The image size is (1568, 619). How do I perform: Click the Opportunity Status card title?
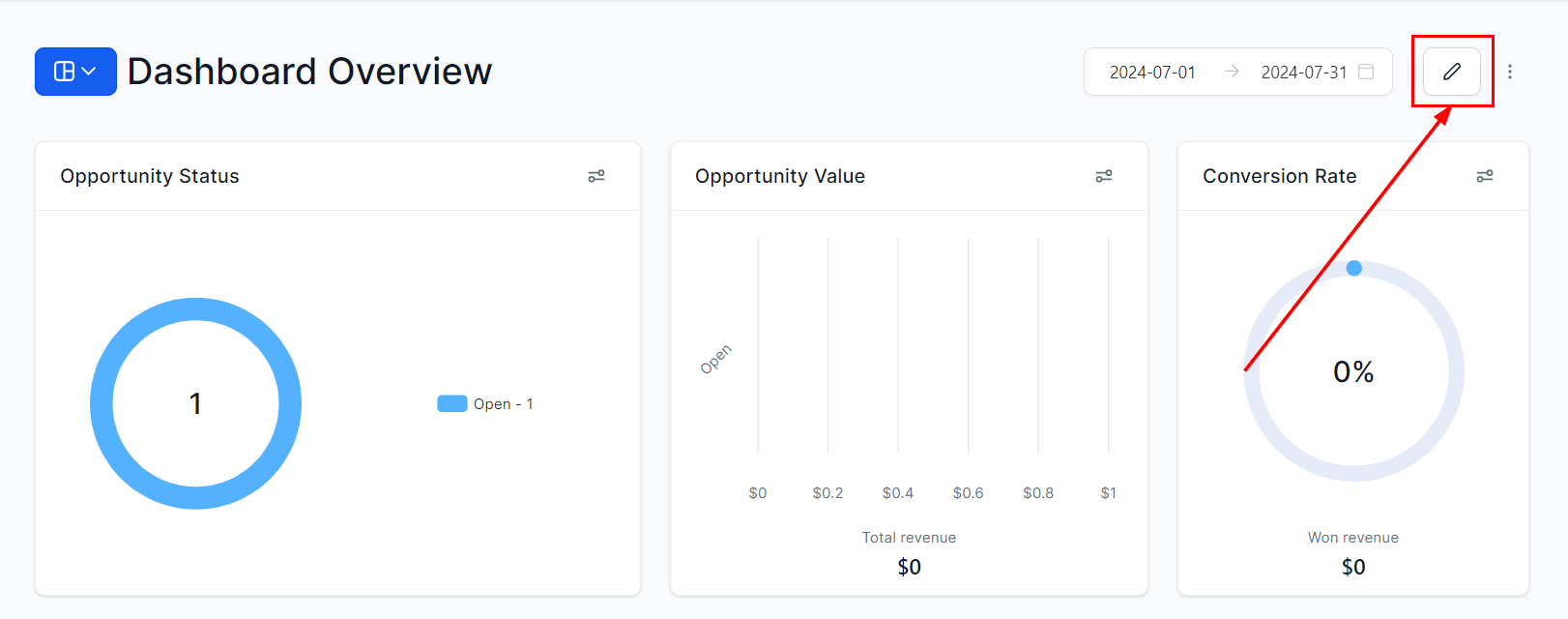click(x=150, y=176)
